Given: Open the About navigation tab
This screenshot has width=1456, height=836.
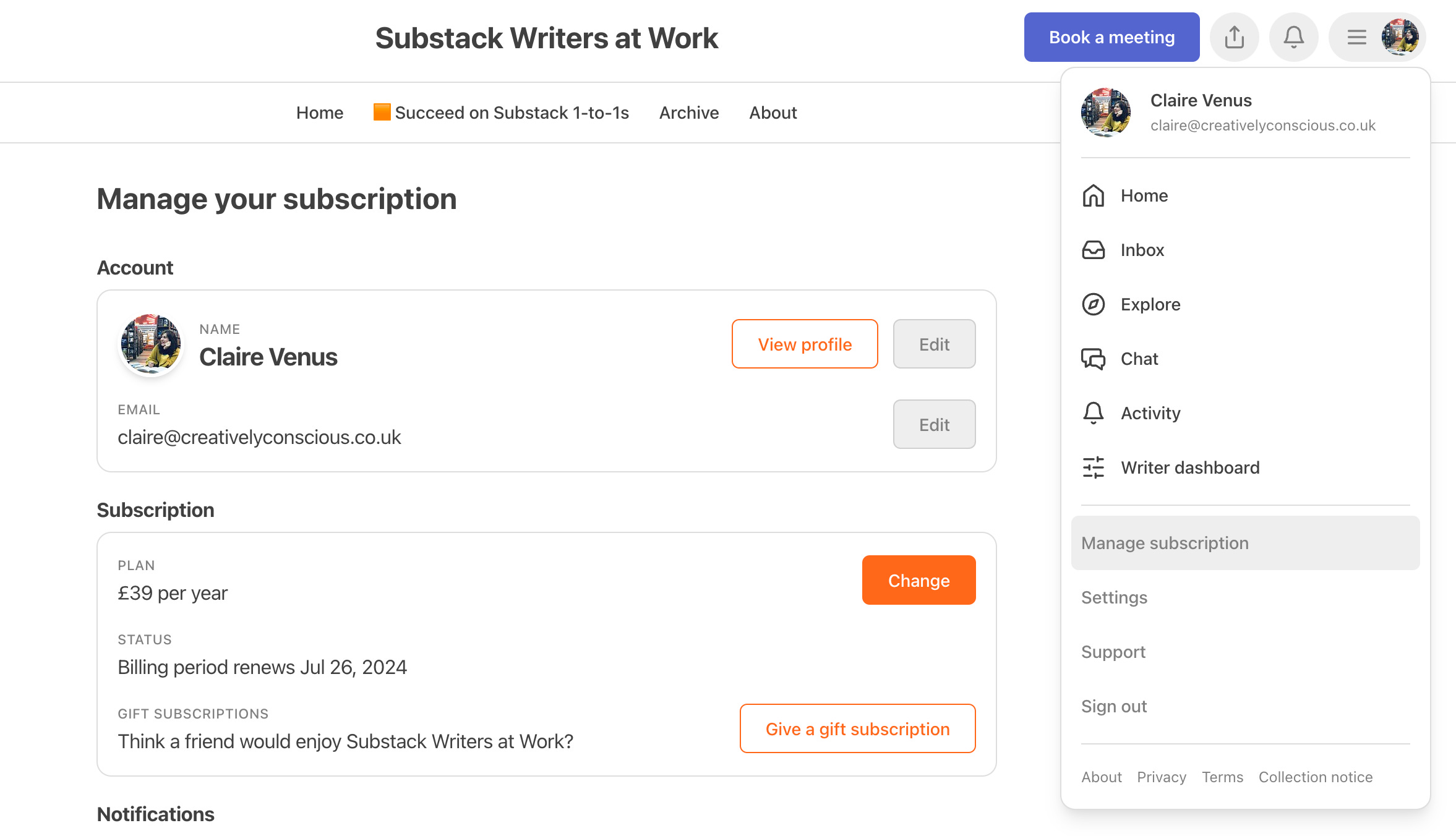Looking at the screenshot, I should [773, 113].
